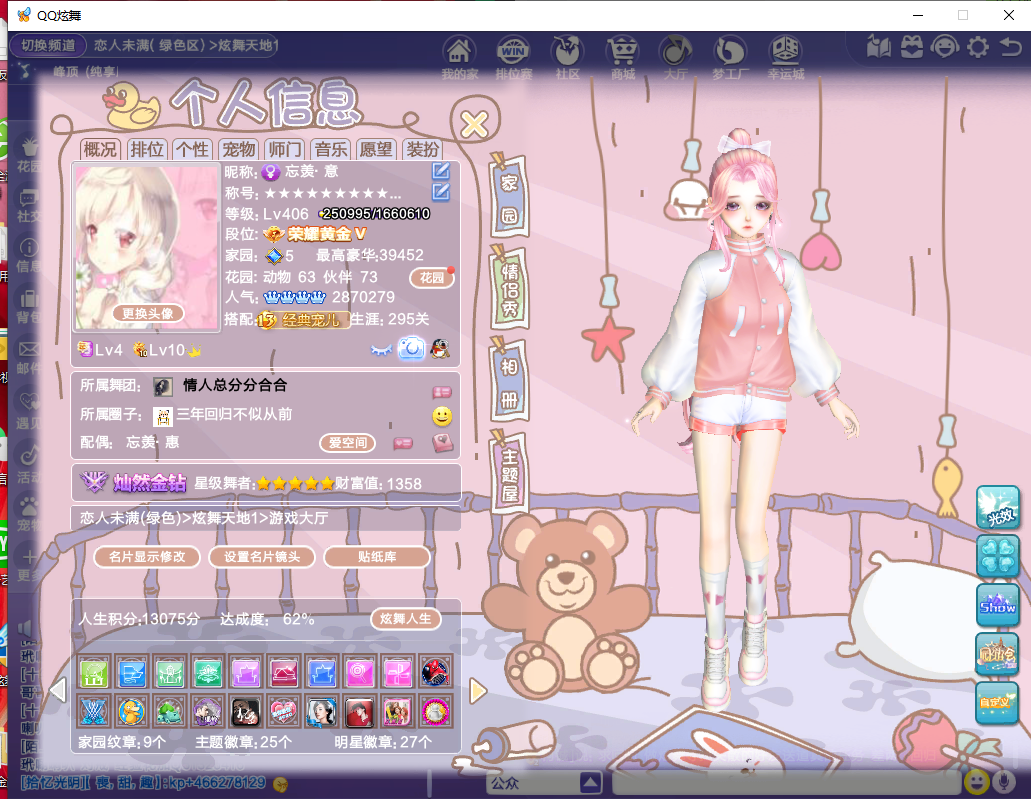Click the 自定义 custom icon on right
Viewport: 1031px width, 799px height.
[997, 702]
